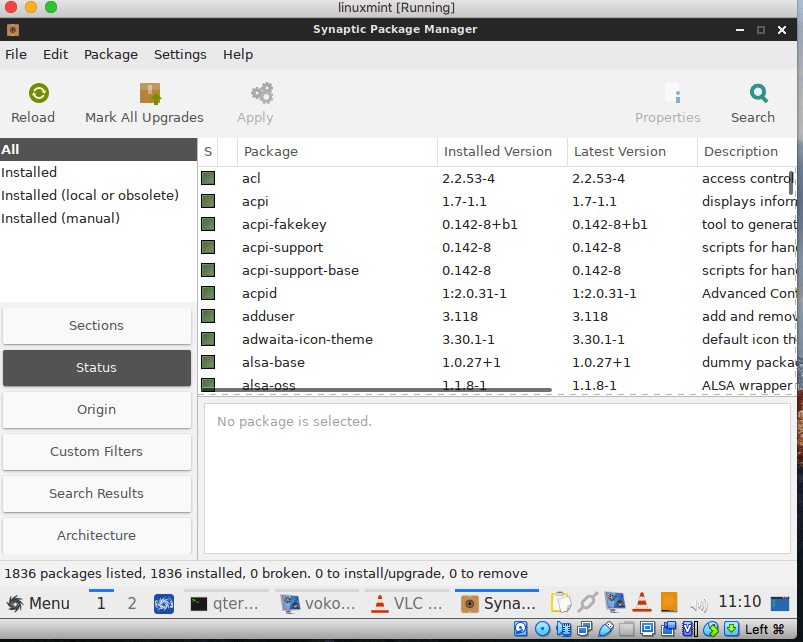
Task: Click the network disconnected tray icon
Action: (587, 603)
